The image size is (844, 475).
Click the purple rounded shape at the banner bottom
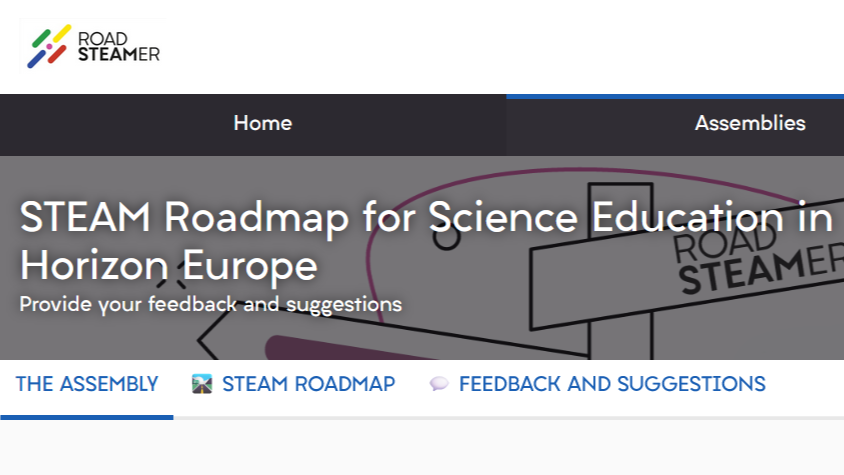(350, 348)
